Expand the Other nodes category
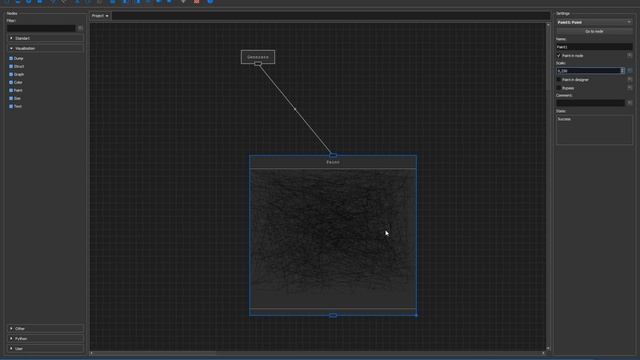This screenshot has width=640, height=360. [45, 329]
